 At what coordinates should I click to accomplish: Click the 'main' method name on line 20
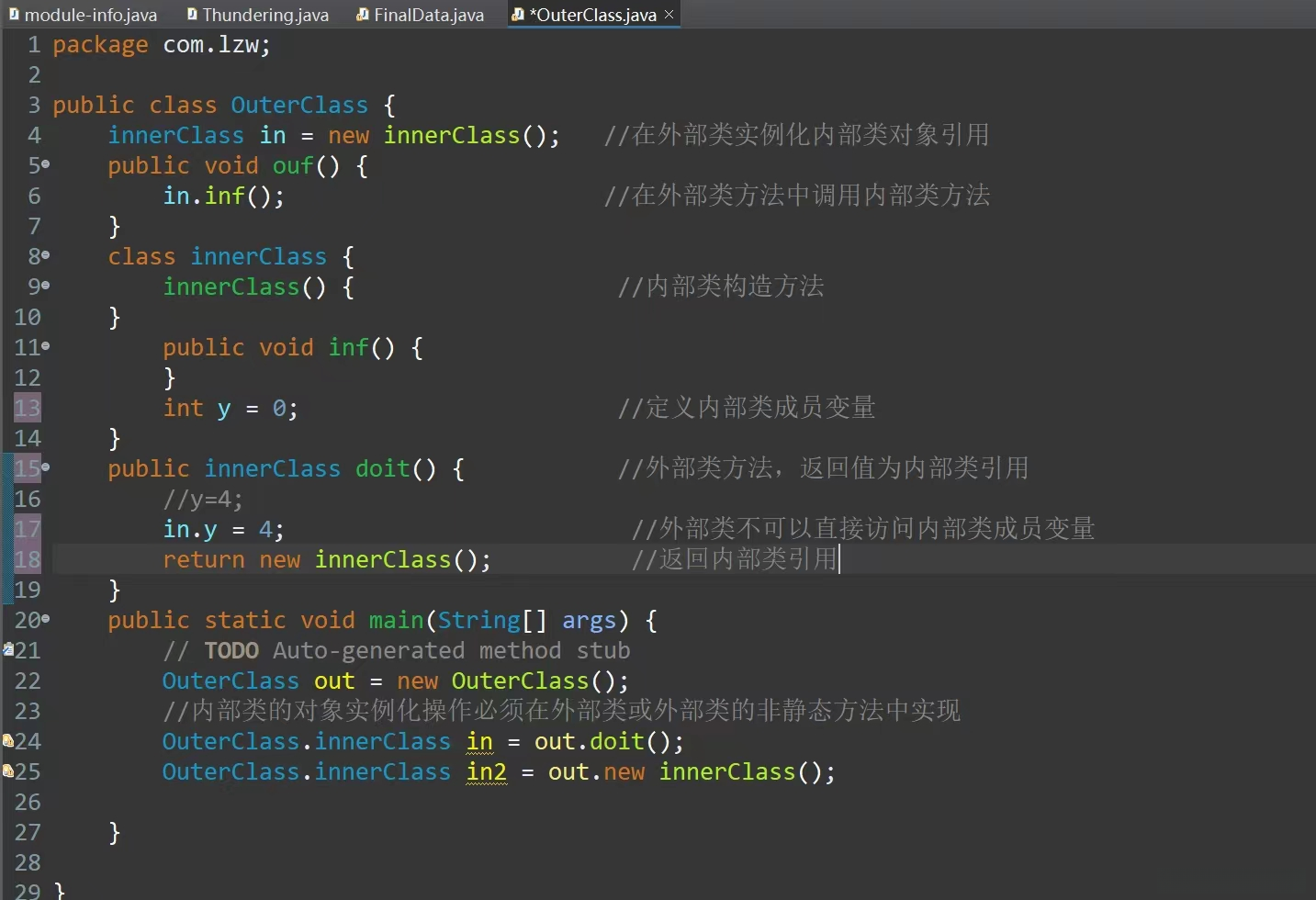[396, 620]
